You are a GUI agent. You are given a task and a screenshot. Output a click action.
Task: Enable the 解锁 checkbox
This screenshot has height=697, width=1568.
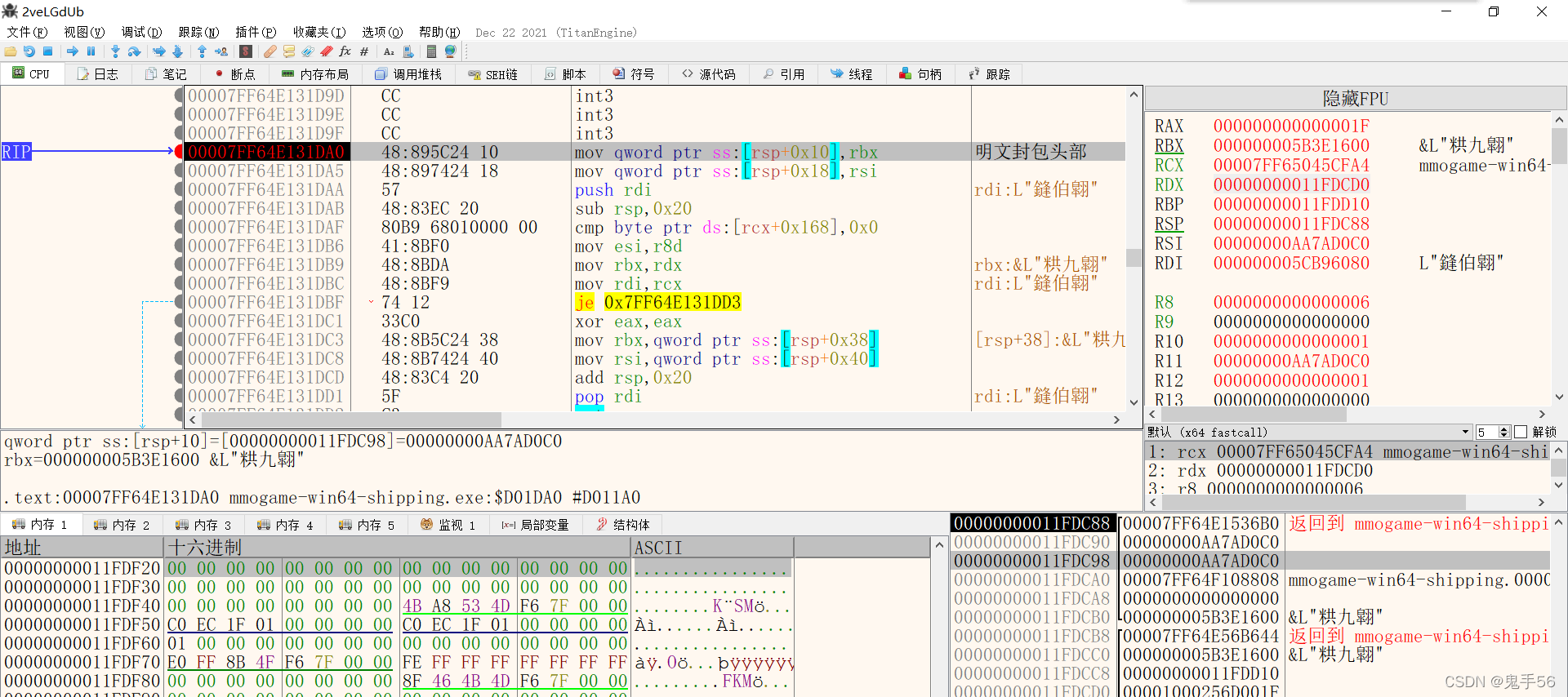click(1521, 432)
